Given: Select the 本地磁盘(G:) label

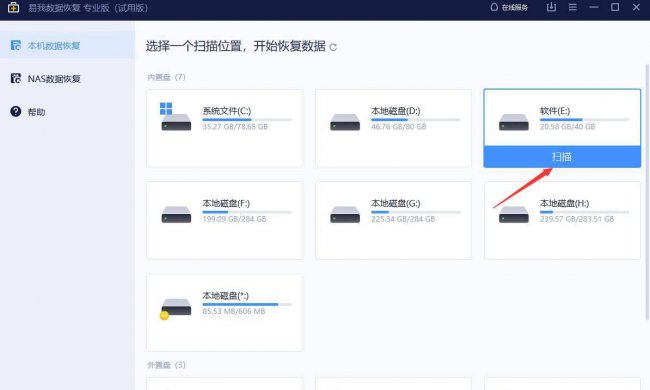Looking at the screenshot, I should (x=395, y=203).
